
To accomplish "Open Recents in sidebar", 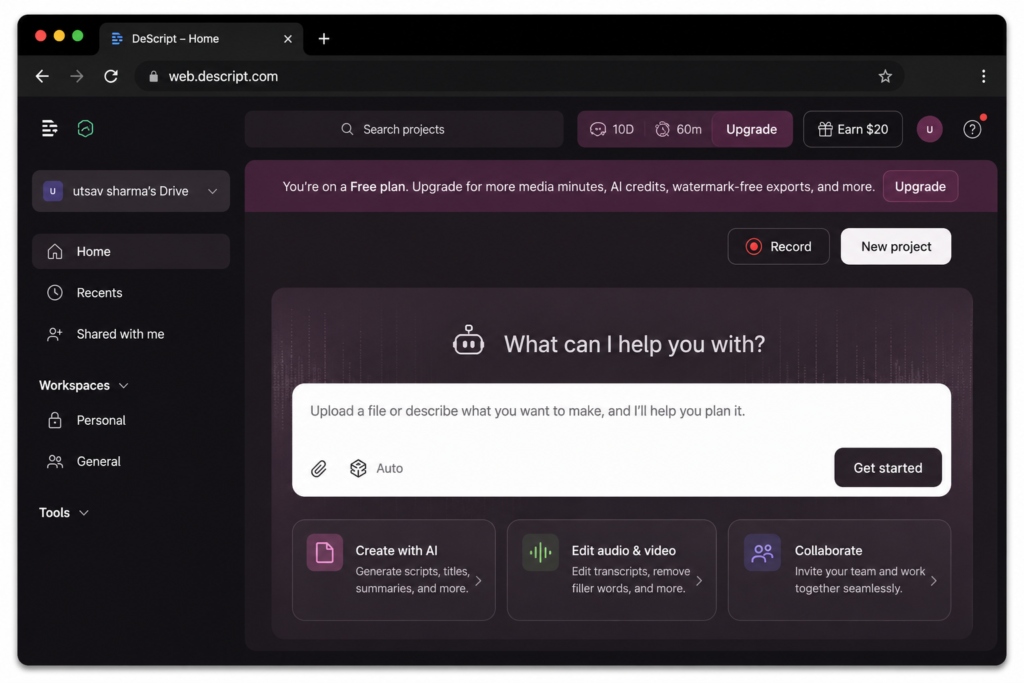I will pyautogui.click(x=131, y=293).
